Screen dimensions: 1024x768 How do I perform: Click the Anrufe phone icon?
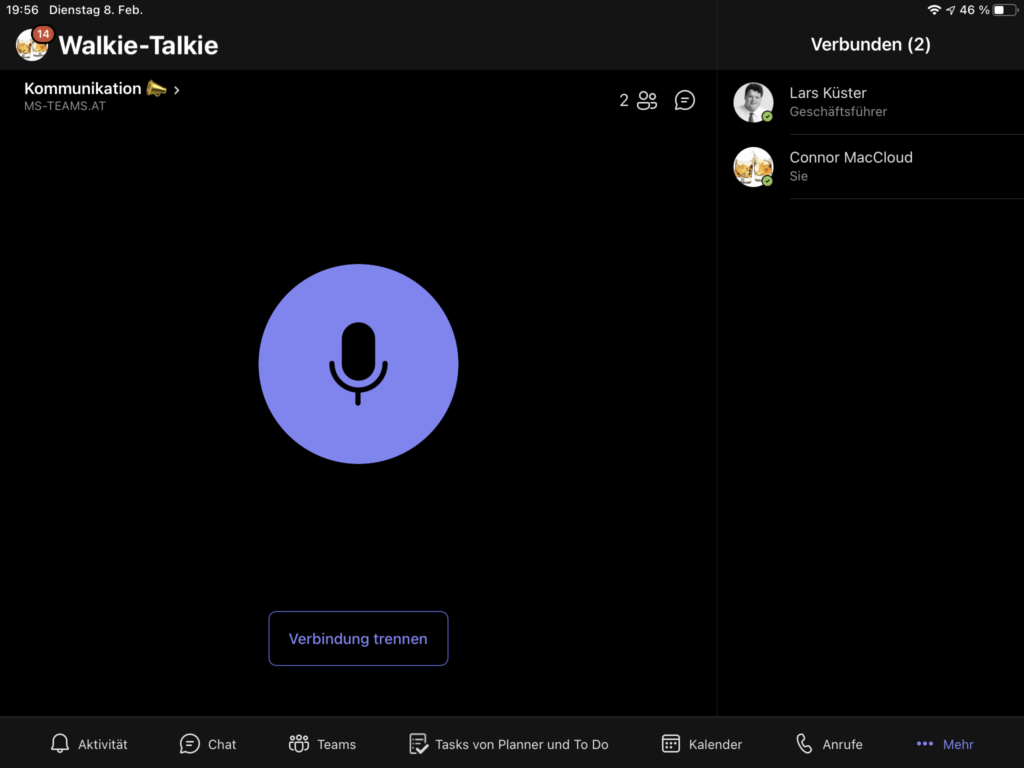click(x=805, y=743)
